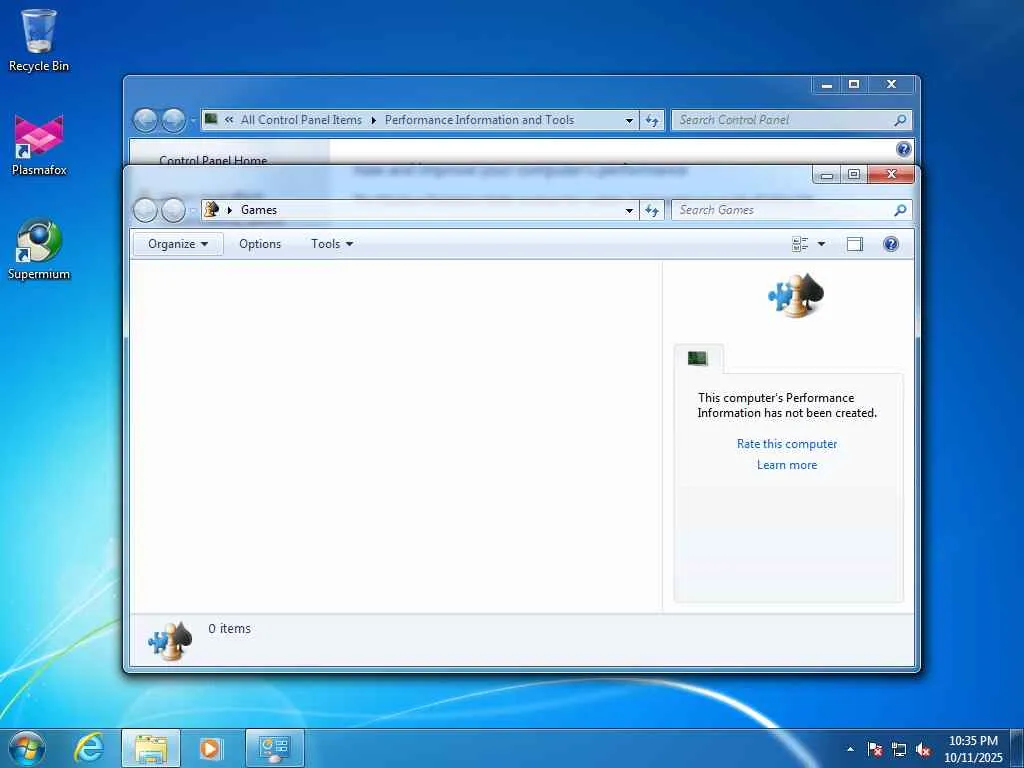Expand arrow after All Control Panel Items
1024x768 pixels.
374,120
